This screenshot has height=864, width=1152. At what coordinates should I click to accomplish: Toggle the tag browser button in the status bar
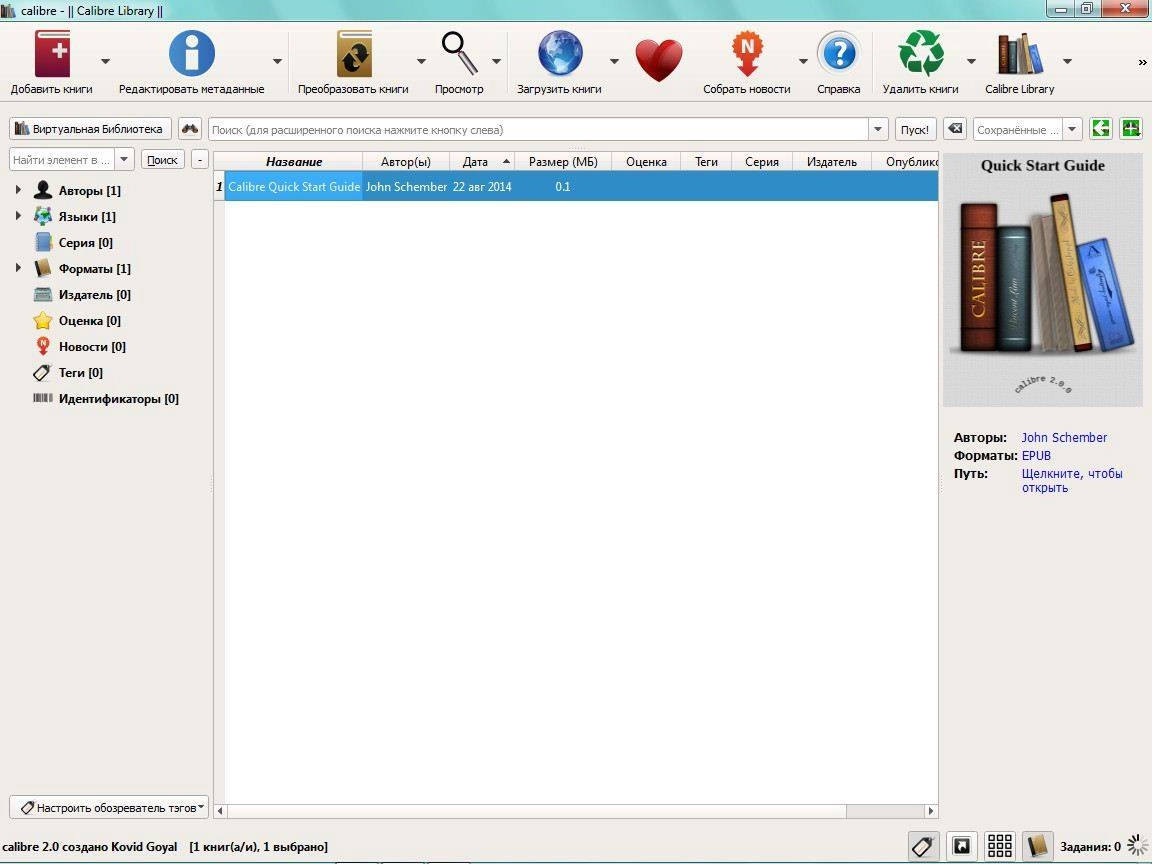coord(924,846)
